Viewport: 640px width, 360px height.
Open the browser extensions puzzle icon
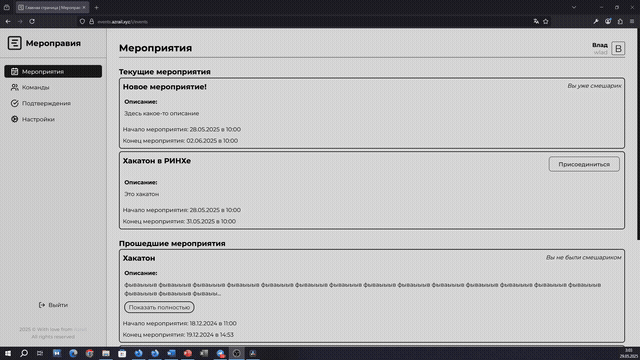click(620, 21)
